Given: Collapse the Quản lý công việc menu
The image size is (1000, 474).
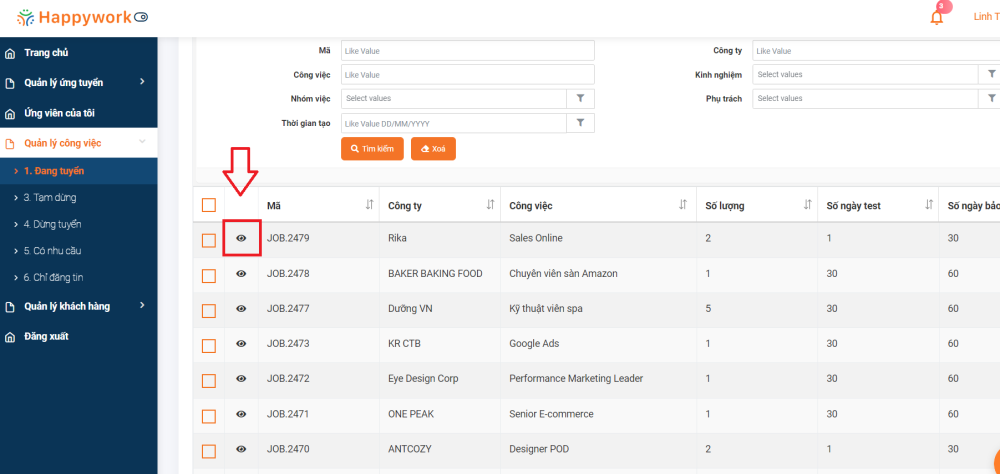Looking at the screenshot, I should click(x=142, y=143).
